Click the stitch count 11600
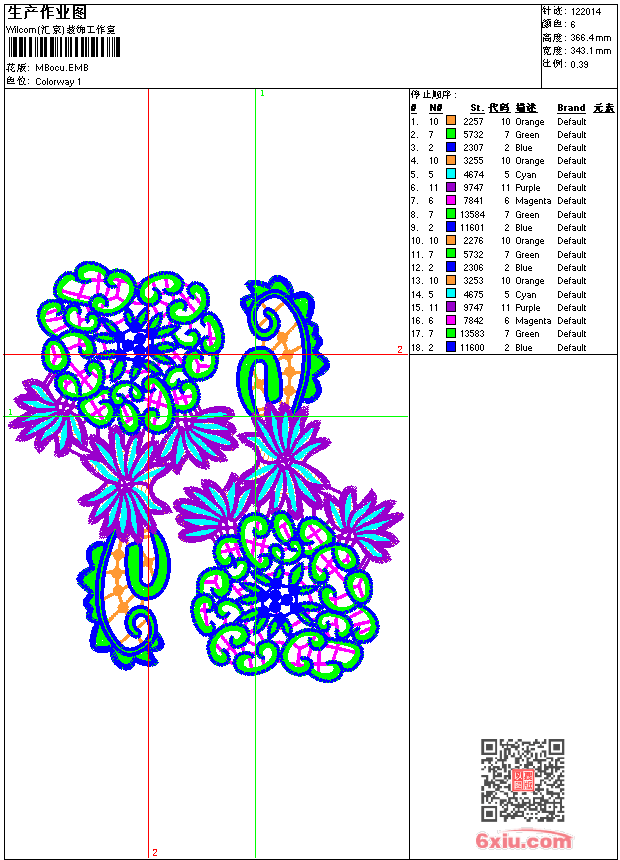The height and width of the screenshot is (860, 620). click(472, 348)
